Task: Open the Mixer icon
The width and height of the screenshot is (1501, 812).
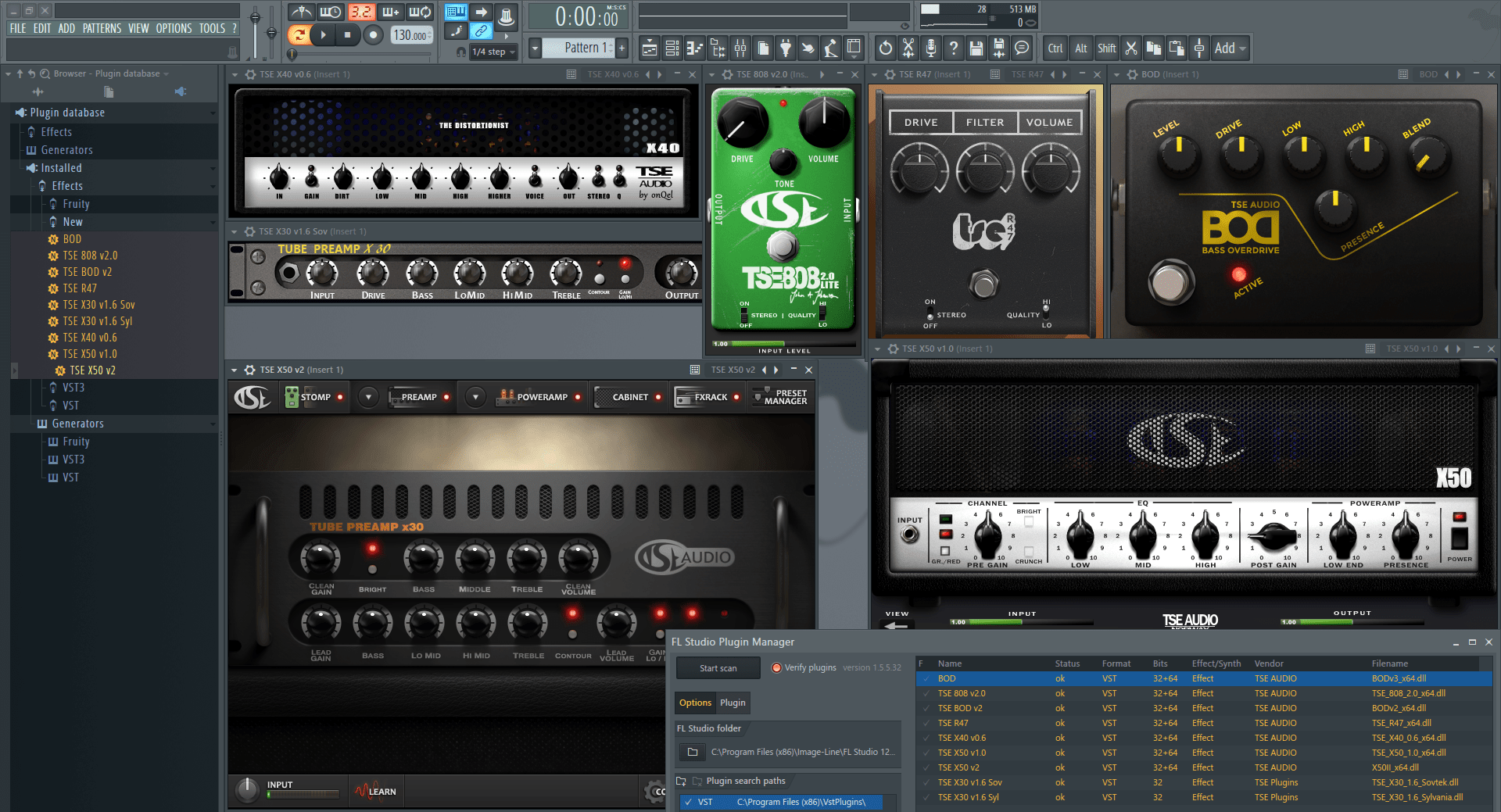Action: coord(740,48)
